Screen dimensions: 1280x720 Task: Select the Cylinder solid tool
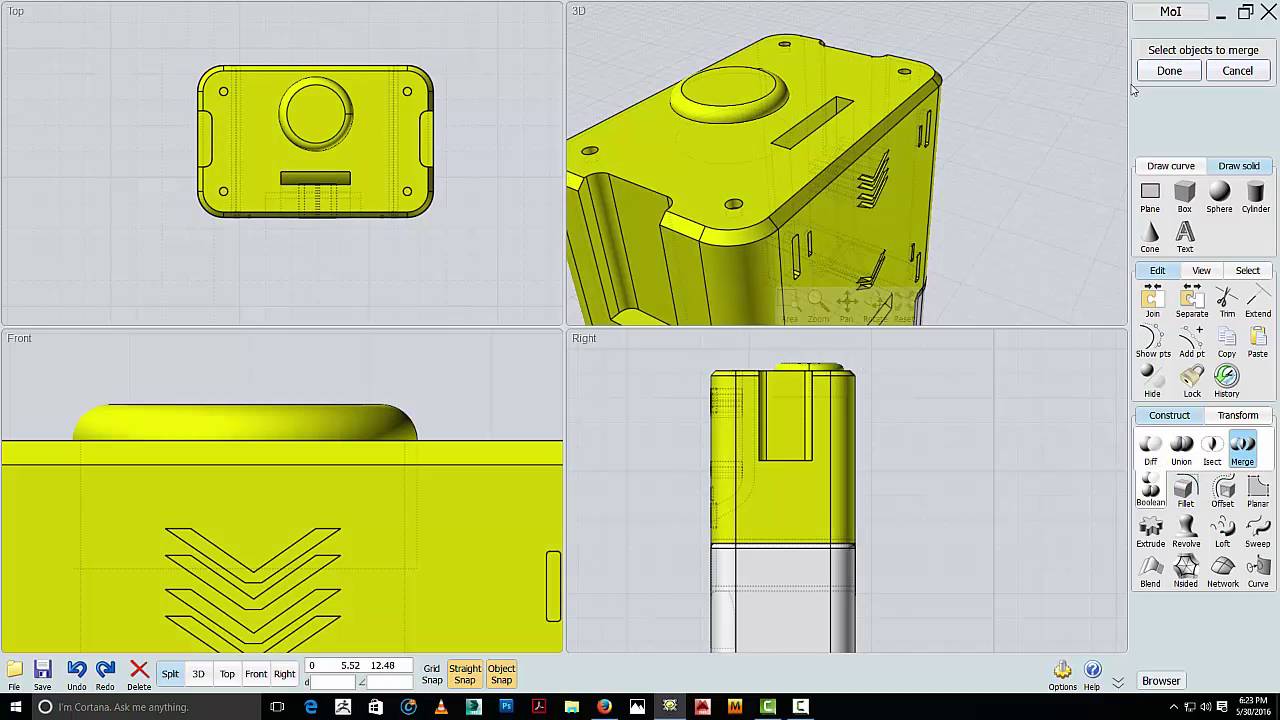pos(1256,196)
